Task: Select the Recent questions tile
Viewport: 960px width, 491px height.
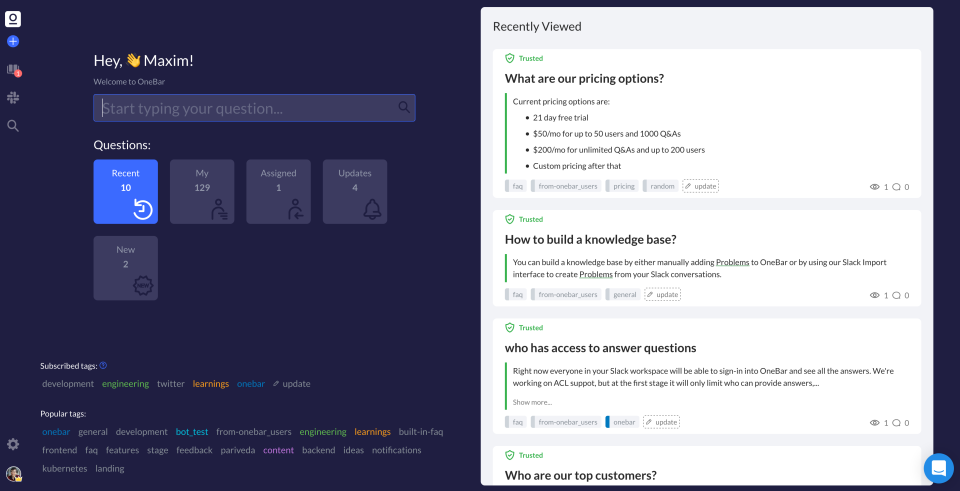Action: coord(126,192)
